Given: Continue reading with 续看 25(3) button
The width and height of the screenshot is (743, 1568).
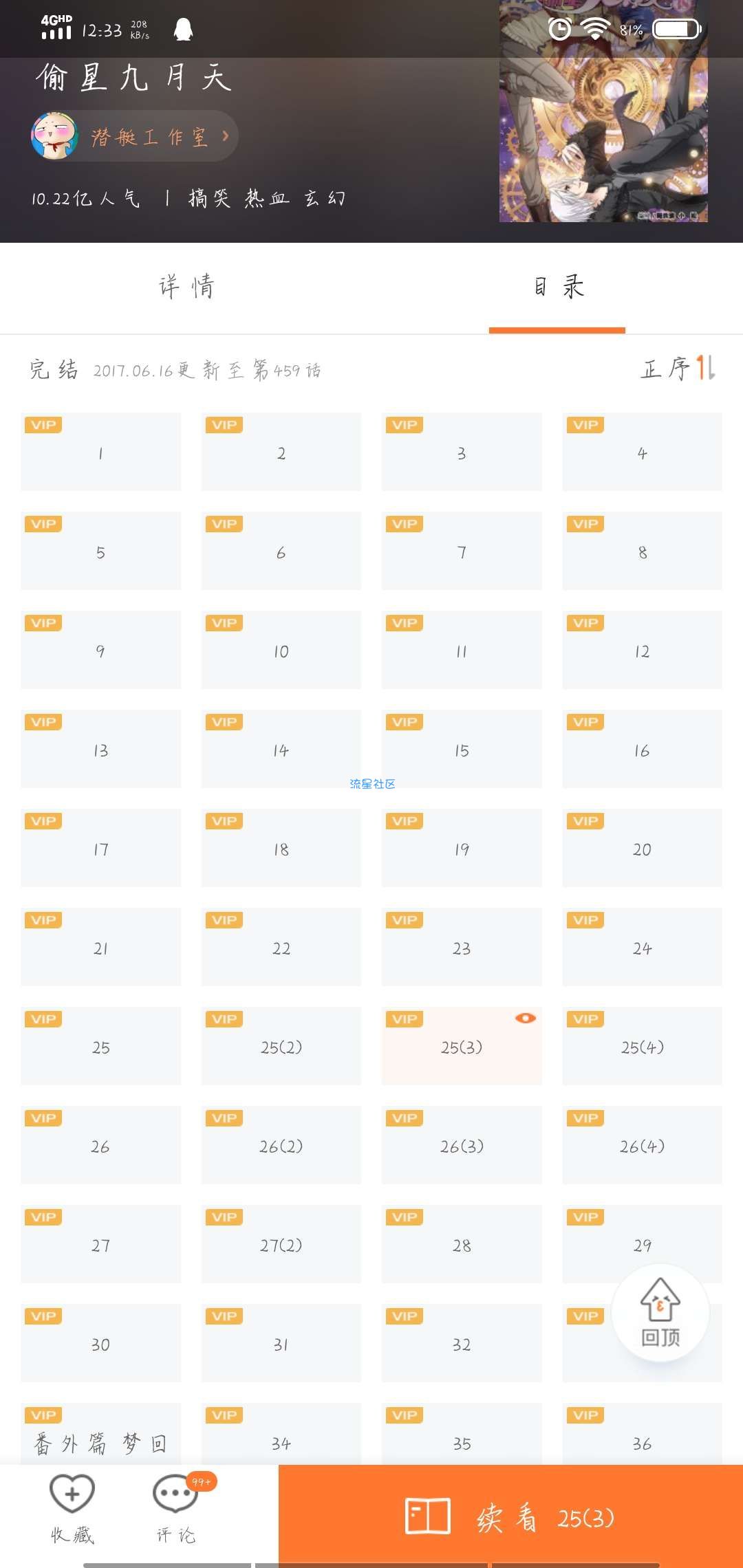Looking at the screenshot, I should pos(510,1516).
